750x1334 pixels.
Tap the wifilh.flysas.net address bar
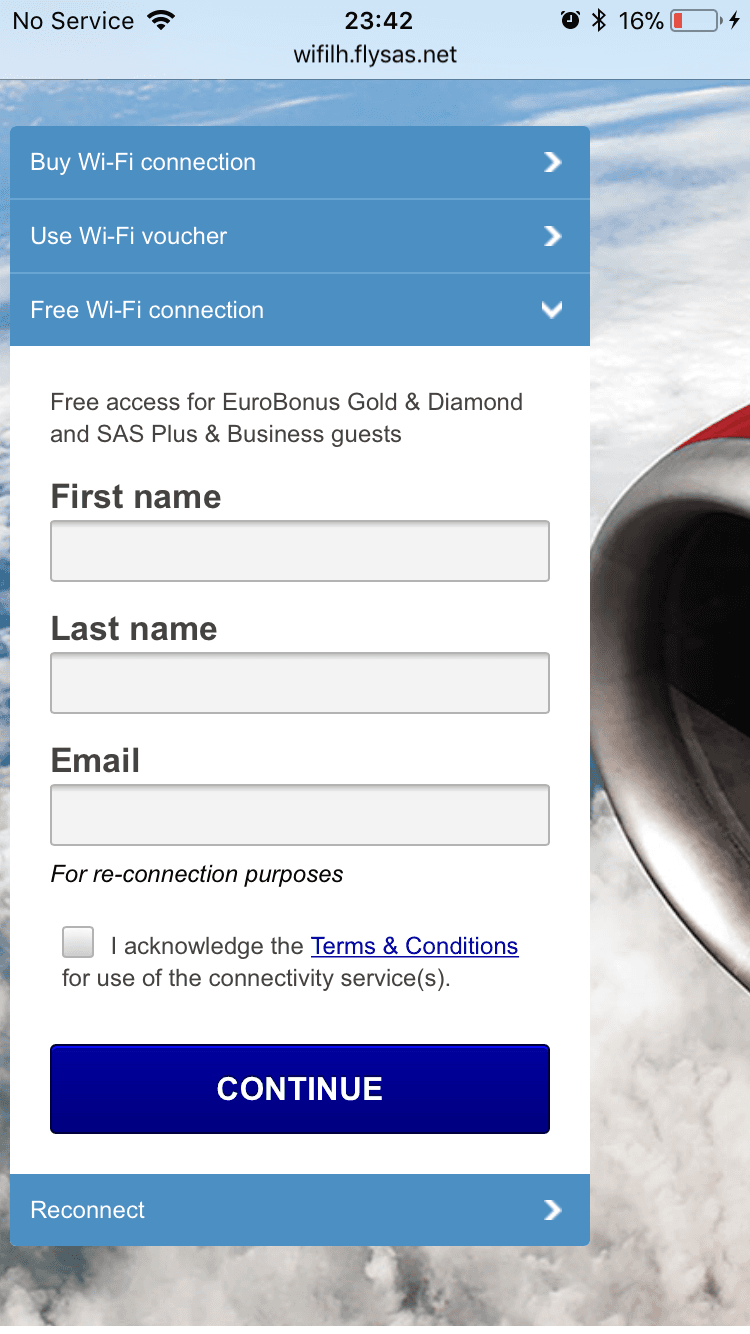pos(375,54)
